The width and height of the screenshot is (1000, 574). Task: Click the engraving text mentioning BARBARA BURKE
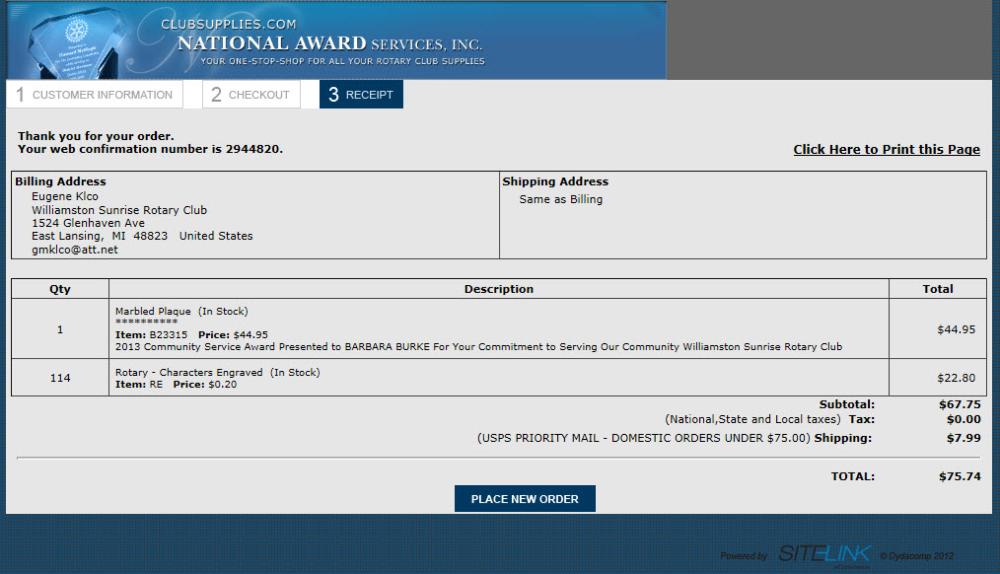[478, 347]
